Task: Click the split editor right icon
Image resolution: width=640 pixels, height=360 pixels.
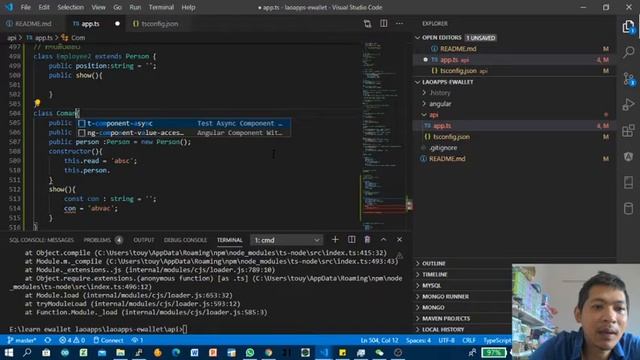Action: (384, 24)
